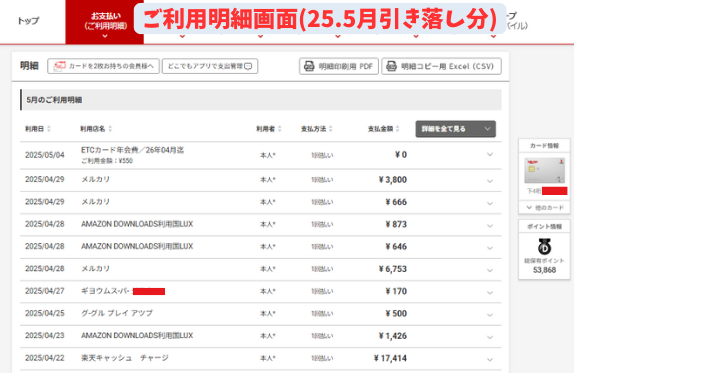
Task: Click グーグル プレイ アップ store name
Action: 117,313
